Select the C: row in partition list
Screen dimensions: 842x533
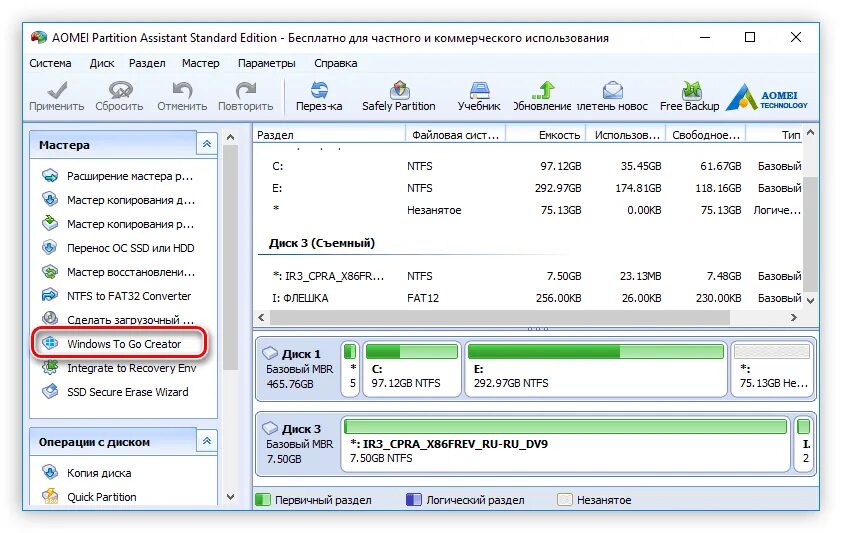tap(529, 166)
